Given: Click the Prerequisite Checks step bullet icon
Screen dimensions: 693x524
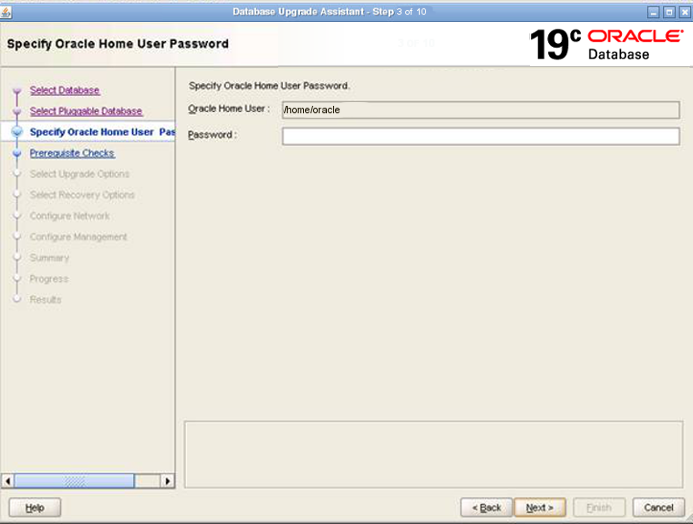Looking at the screenshot, I should 17,154.
